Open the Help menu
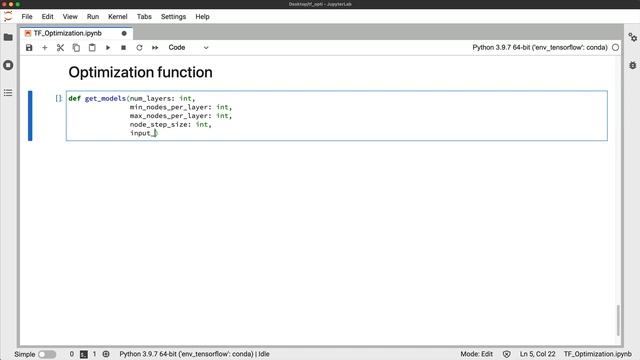Screen dimensions: 640x360 (x=202, y=17)
